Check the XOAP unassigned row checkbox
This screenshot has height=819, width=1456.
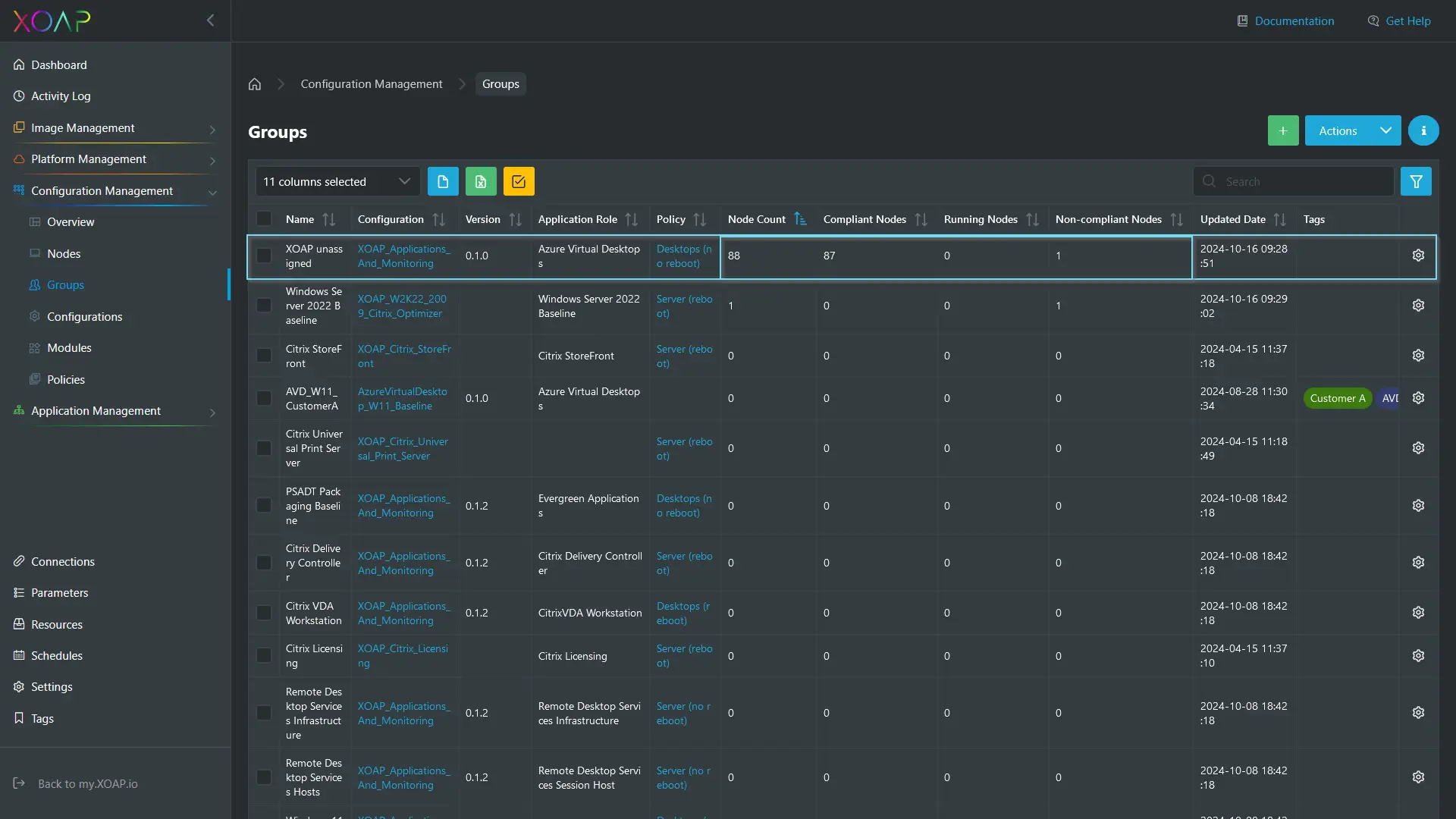coord(264,256)
